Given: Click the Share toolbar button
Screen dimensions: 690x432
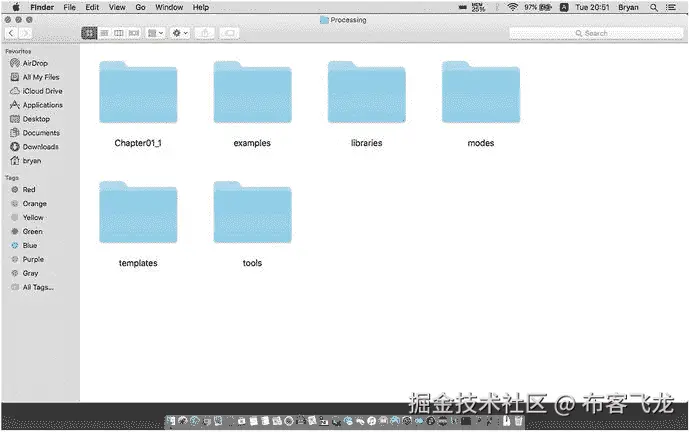Looking at the screenshot, I should (205, 33).
